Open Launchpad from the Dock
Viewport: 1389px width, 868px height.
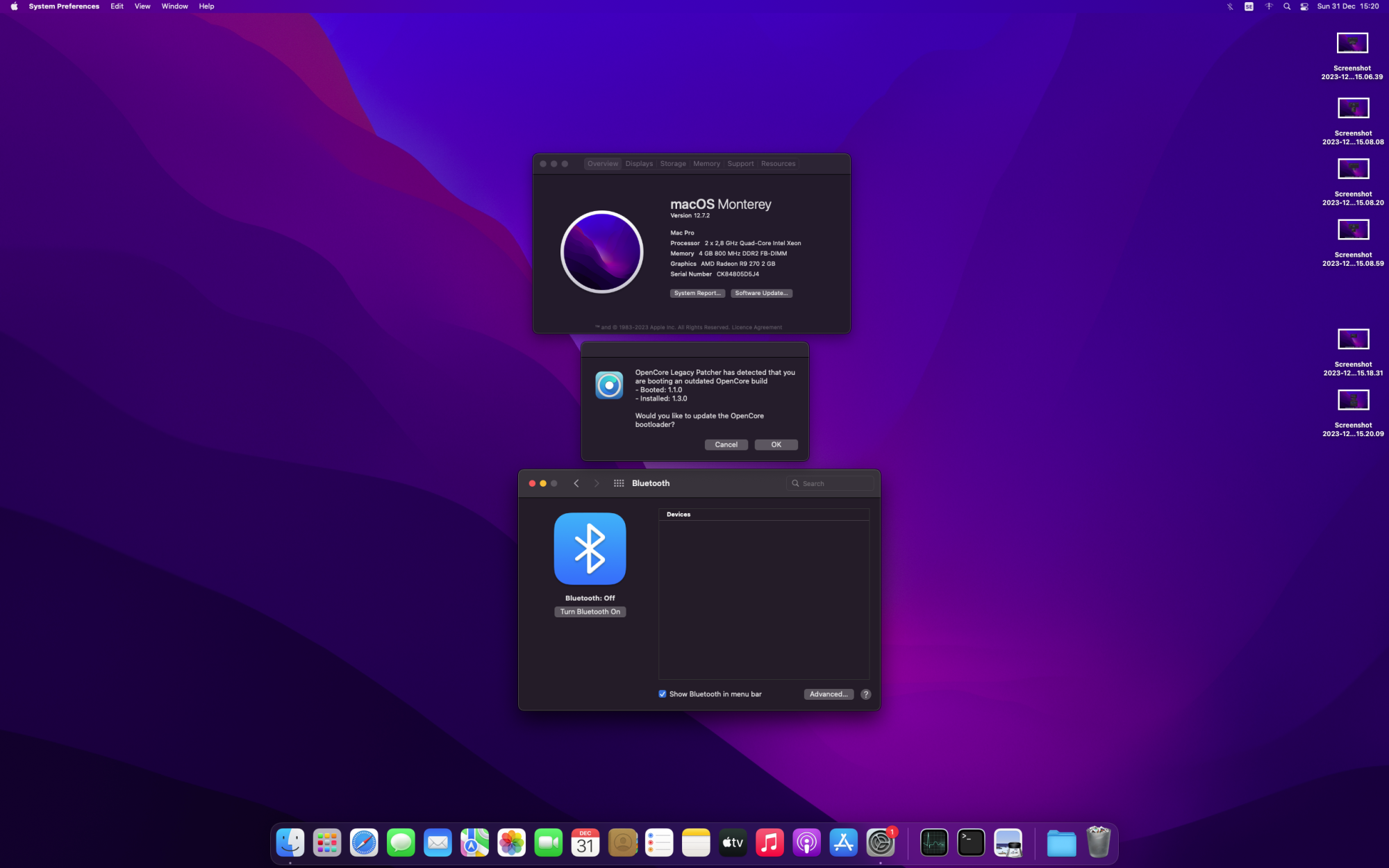click(x=326, y=842)
